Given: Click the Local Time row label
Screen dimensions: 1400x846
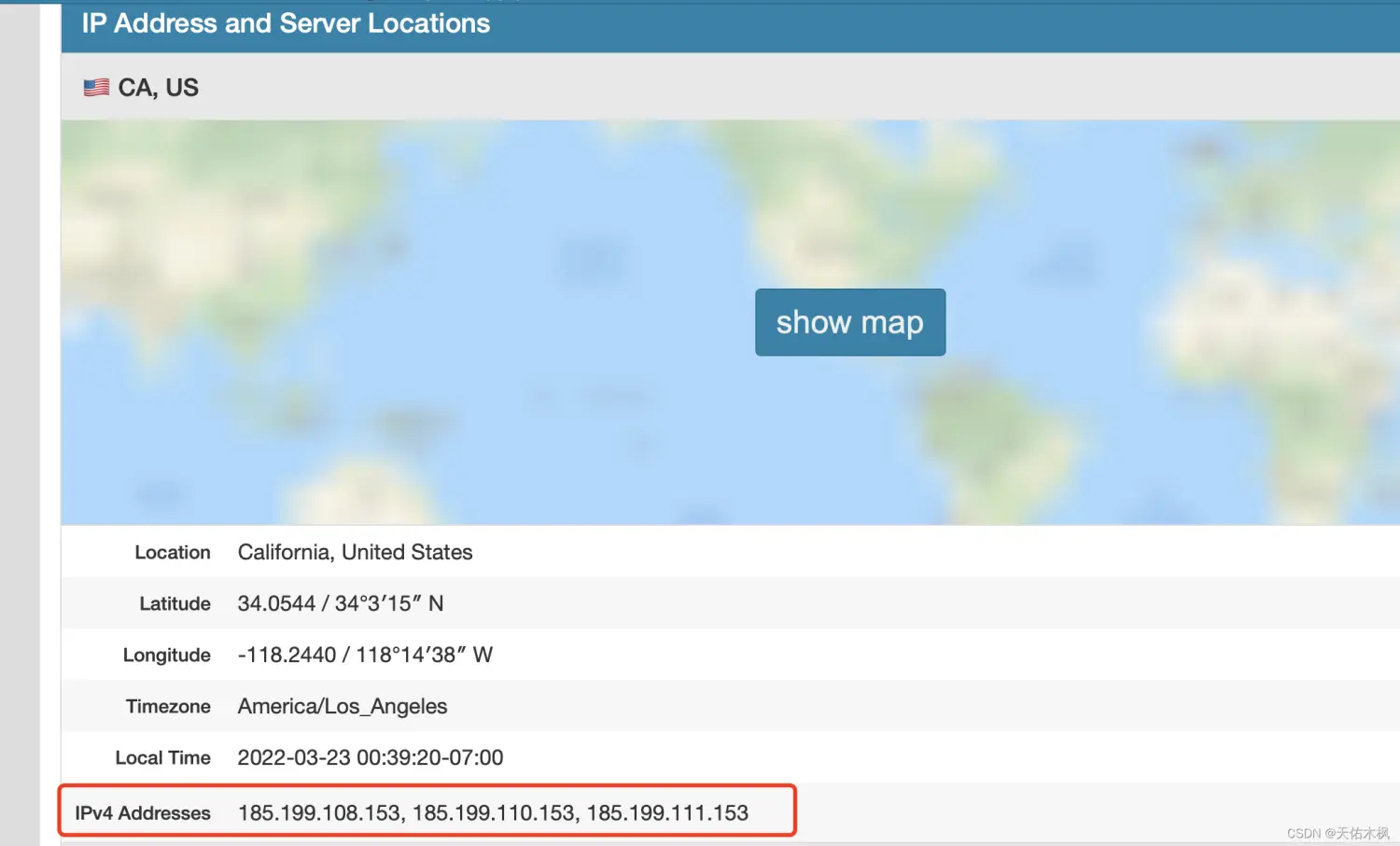Looking at the screenshot, I should tap(162, 758).
